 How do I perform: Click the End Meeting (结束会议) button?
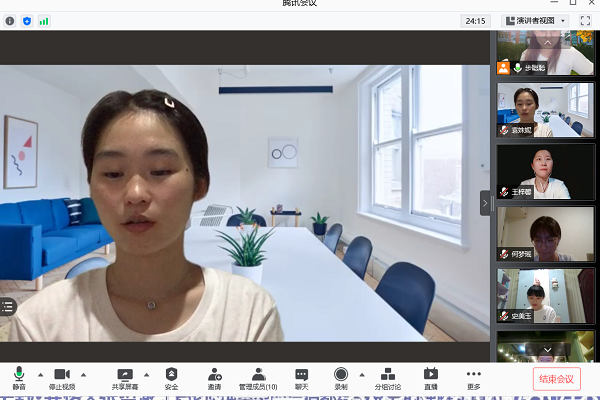[556, 379]
